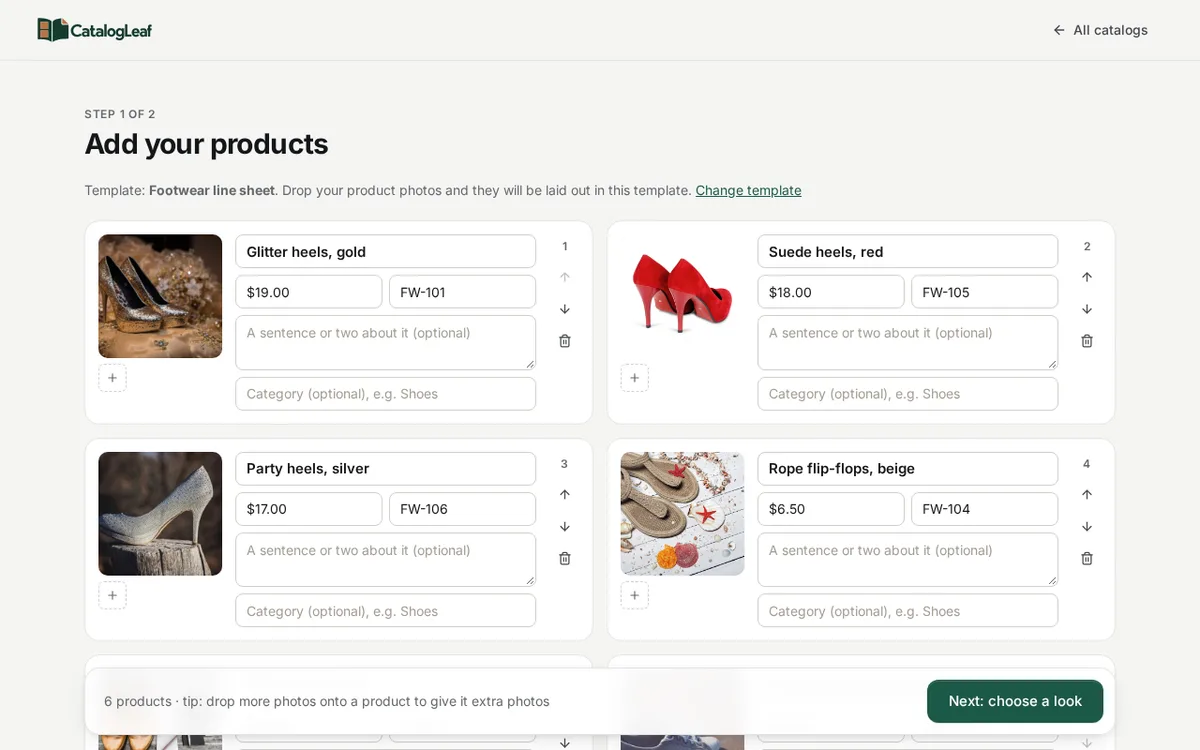1200x750 pixels.
Task: Select the gold glitter heels photo
Action: tap(160, 296)
